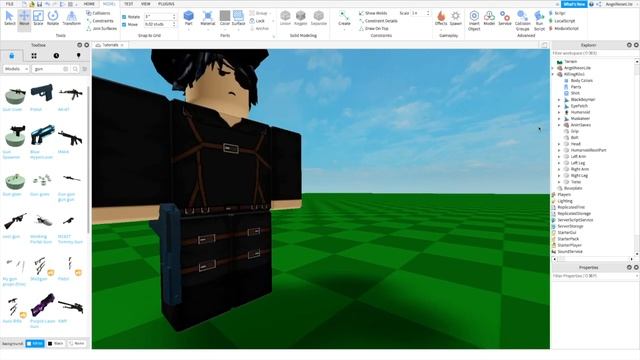
Task: Expand the Head tree node
Action: [559, 144]
